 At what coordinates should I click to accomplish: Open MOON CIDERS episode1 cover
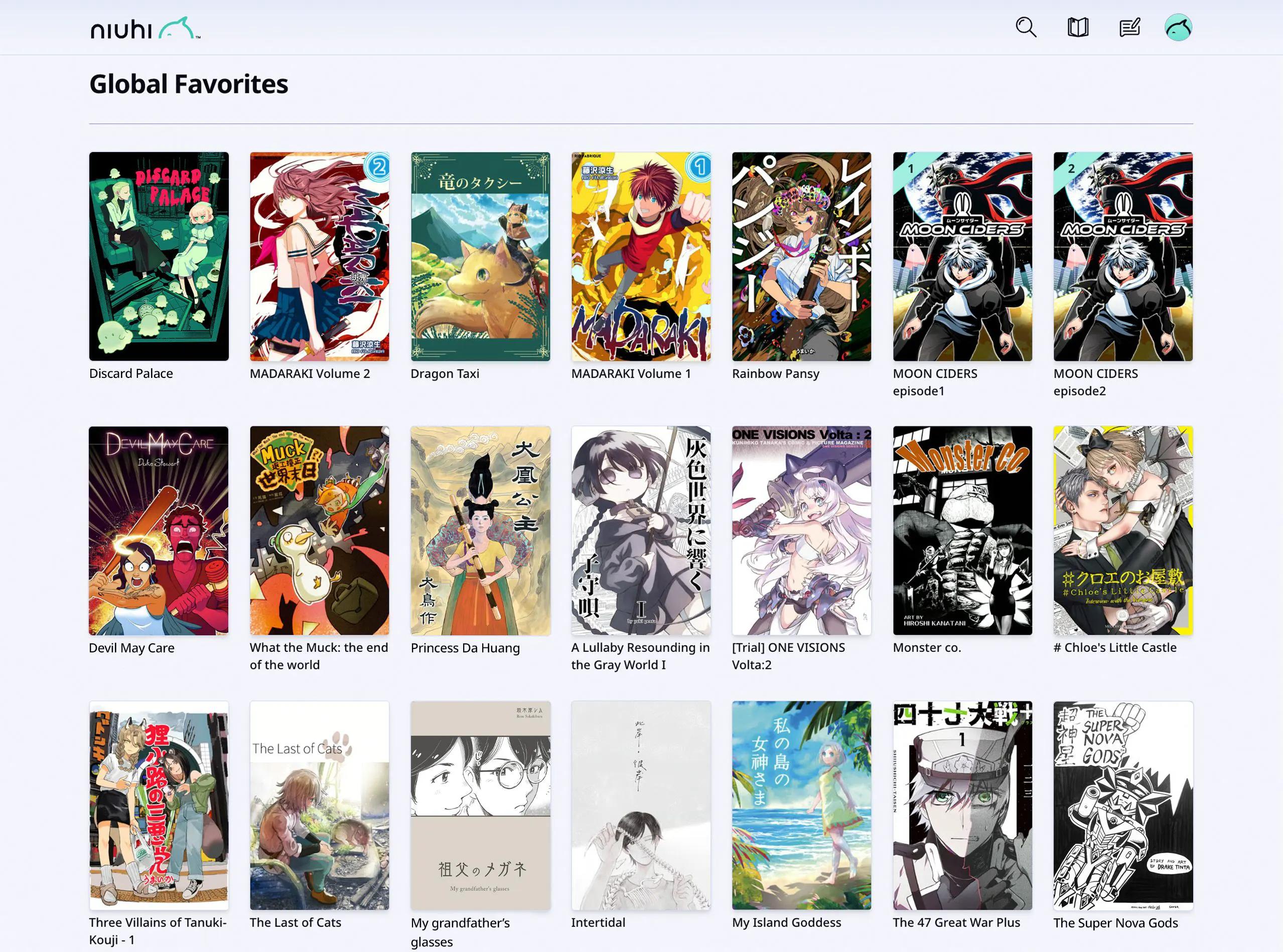963,256
